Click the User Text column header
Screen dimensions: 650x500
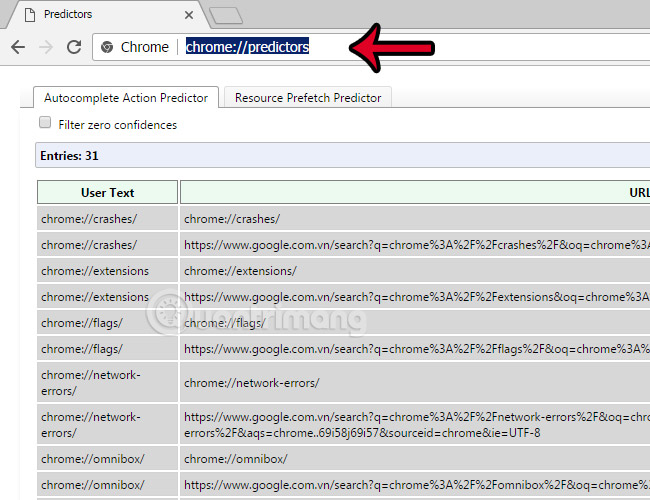click(x=107, y=192)
